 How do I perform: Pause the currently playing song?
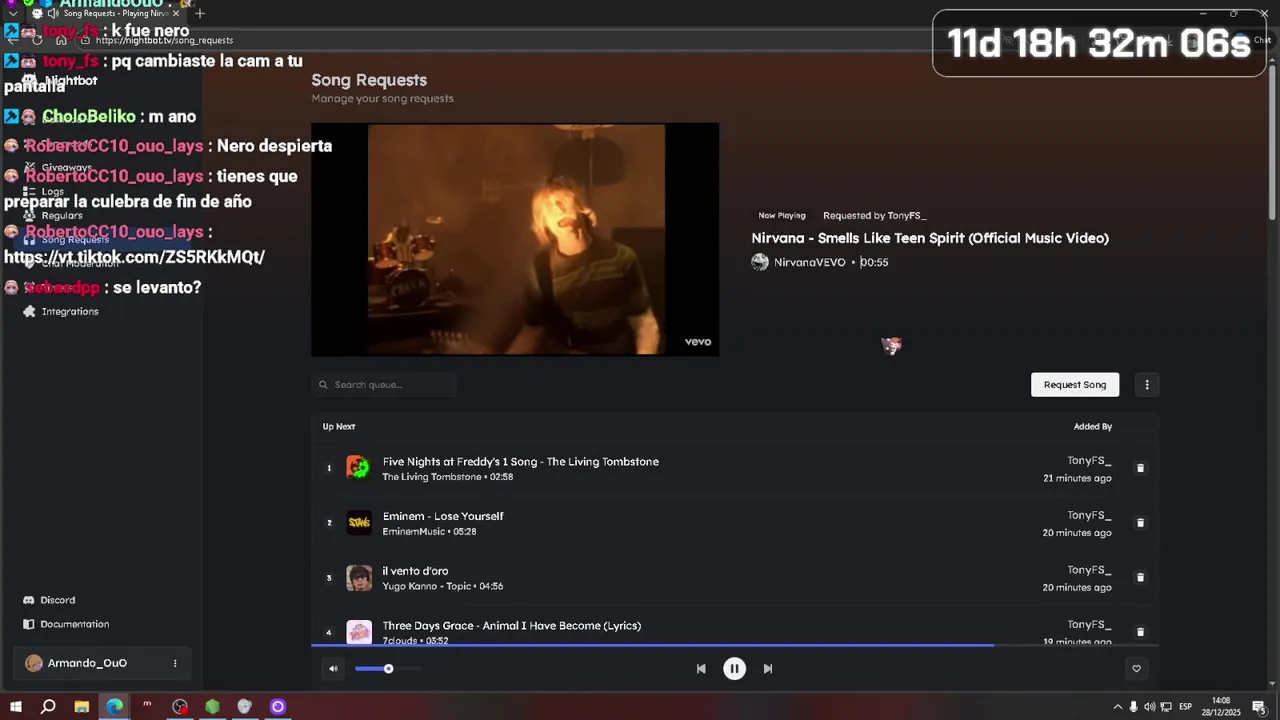[x=734, y=669]
